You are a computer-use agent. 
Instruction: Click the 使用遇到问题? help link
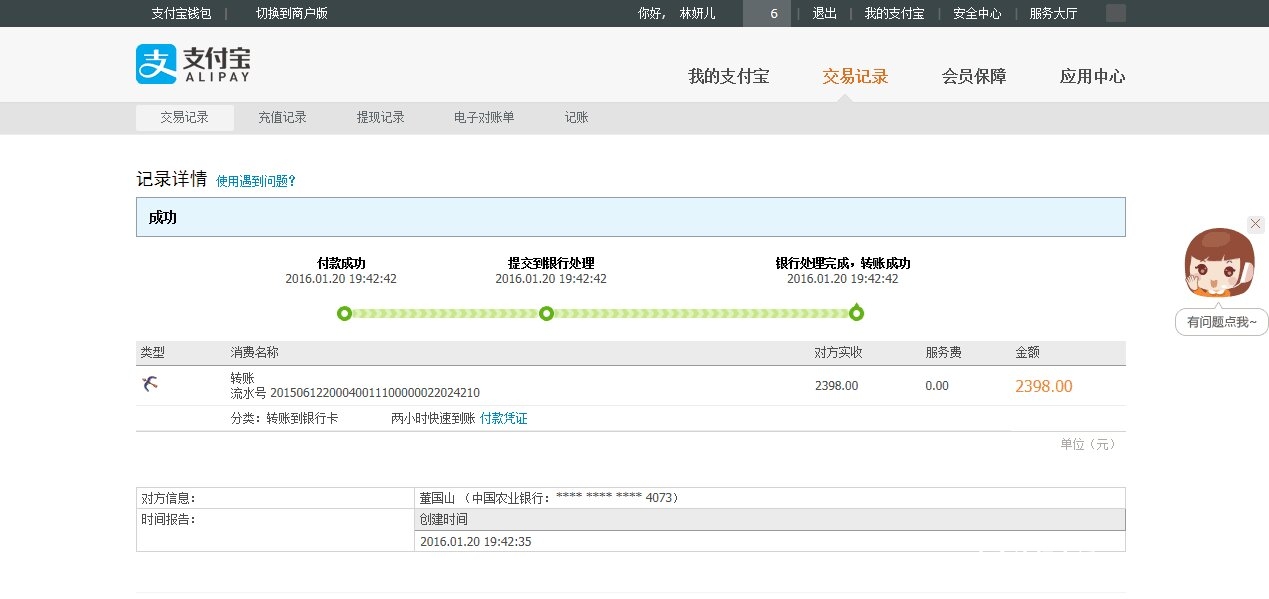tap(256, 182)
